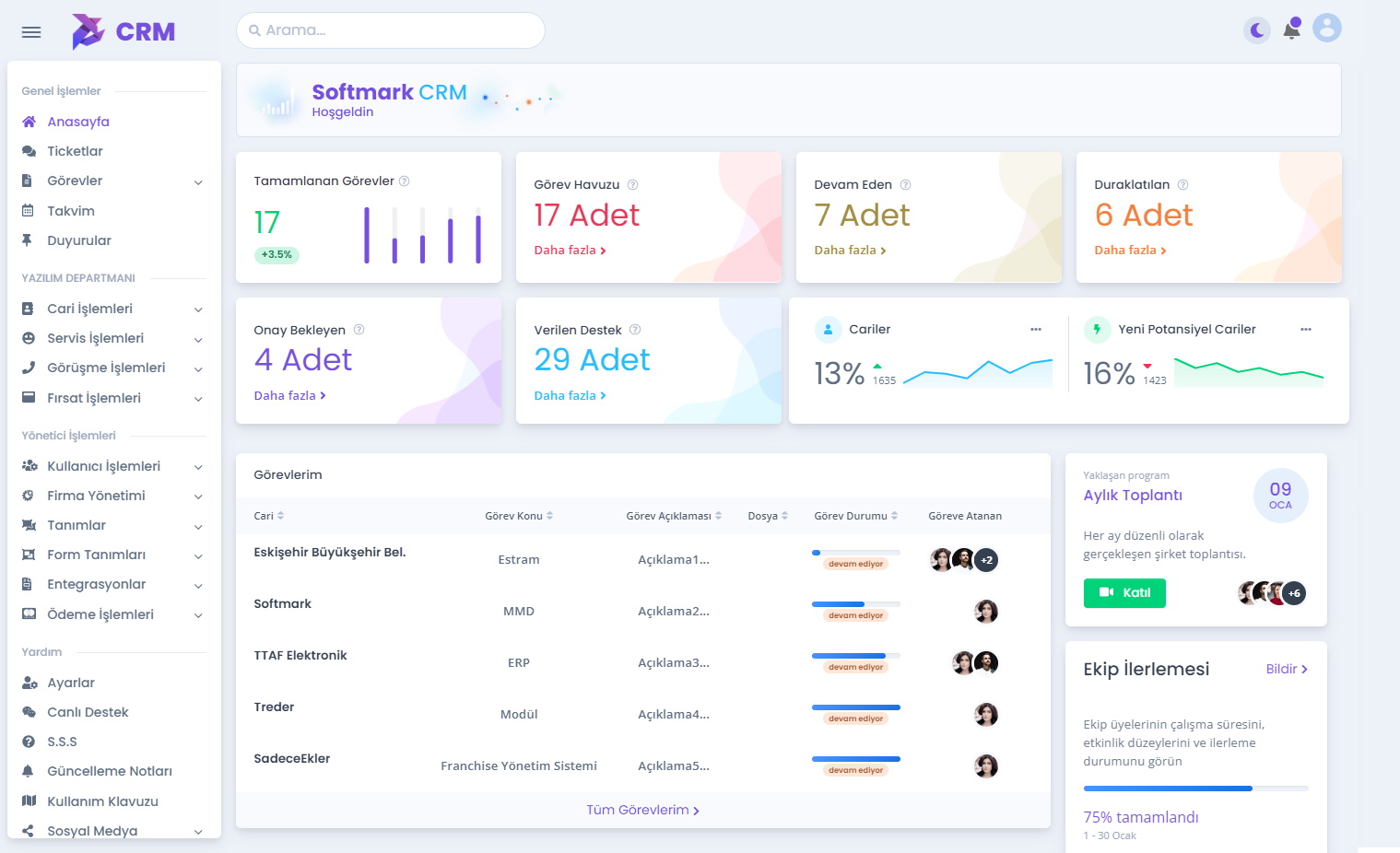Viewport: 1400px width, 853px height.
Task: Click the Ekip İlerlemesi progress bar
Action: (x=1195, y=789)
